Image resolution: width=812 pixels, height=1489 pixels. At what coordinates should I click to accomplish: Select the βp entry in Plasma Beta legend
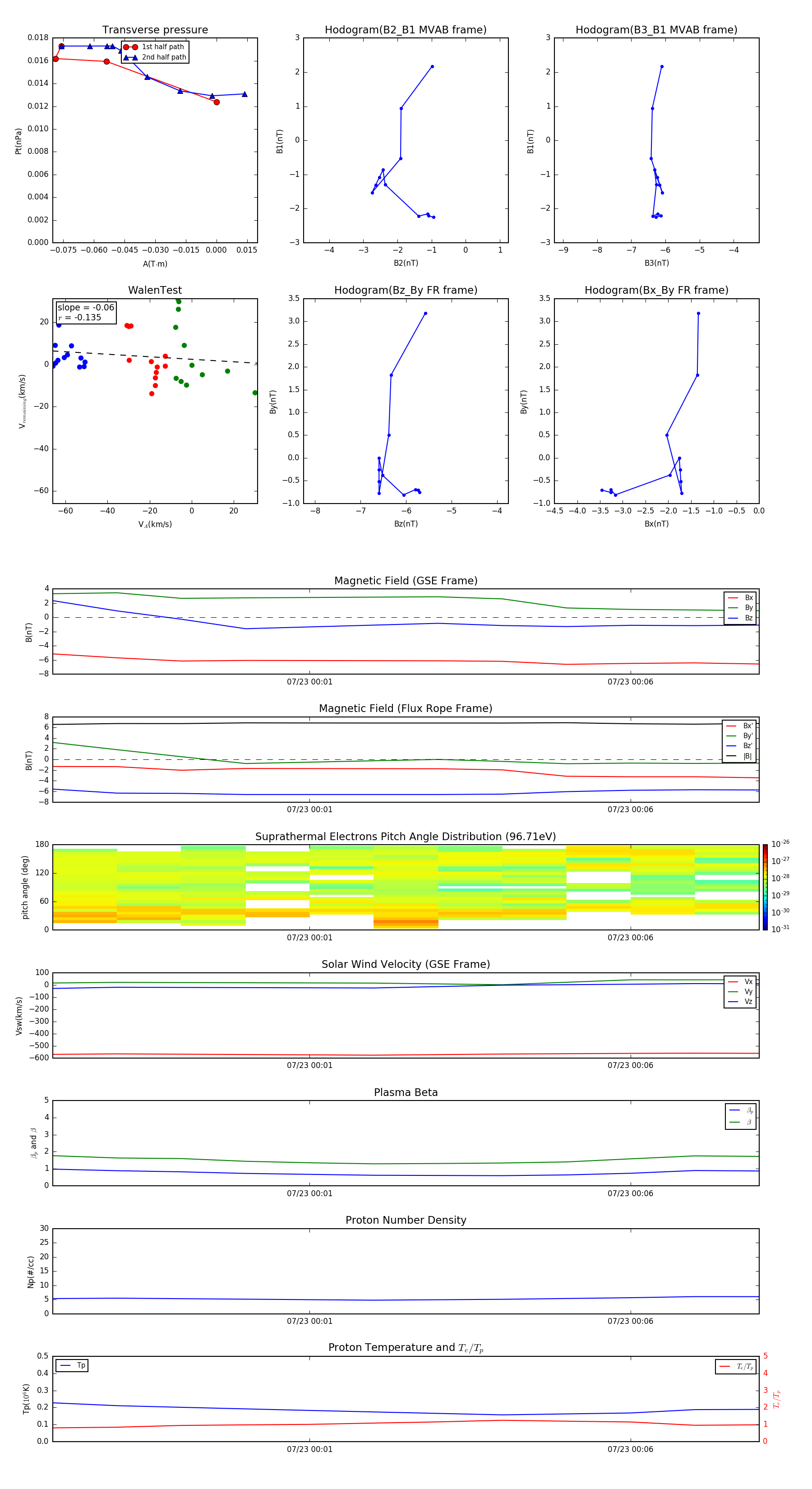[x=741, y=1110]
